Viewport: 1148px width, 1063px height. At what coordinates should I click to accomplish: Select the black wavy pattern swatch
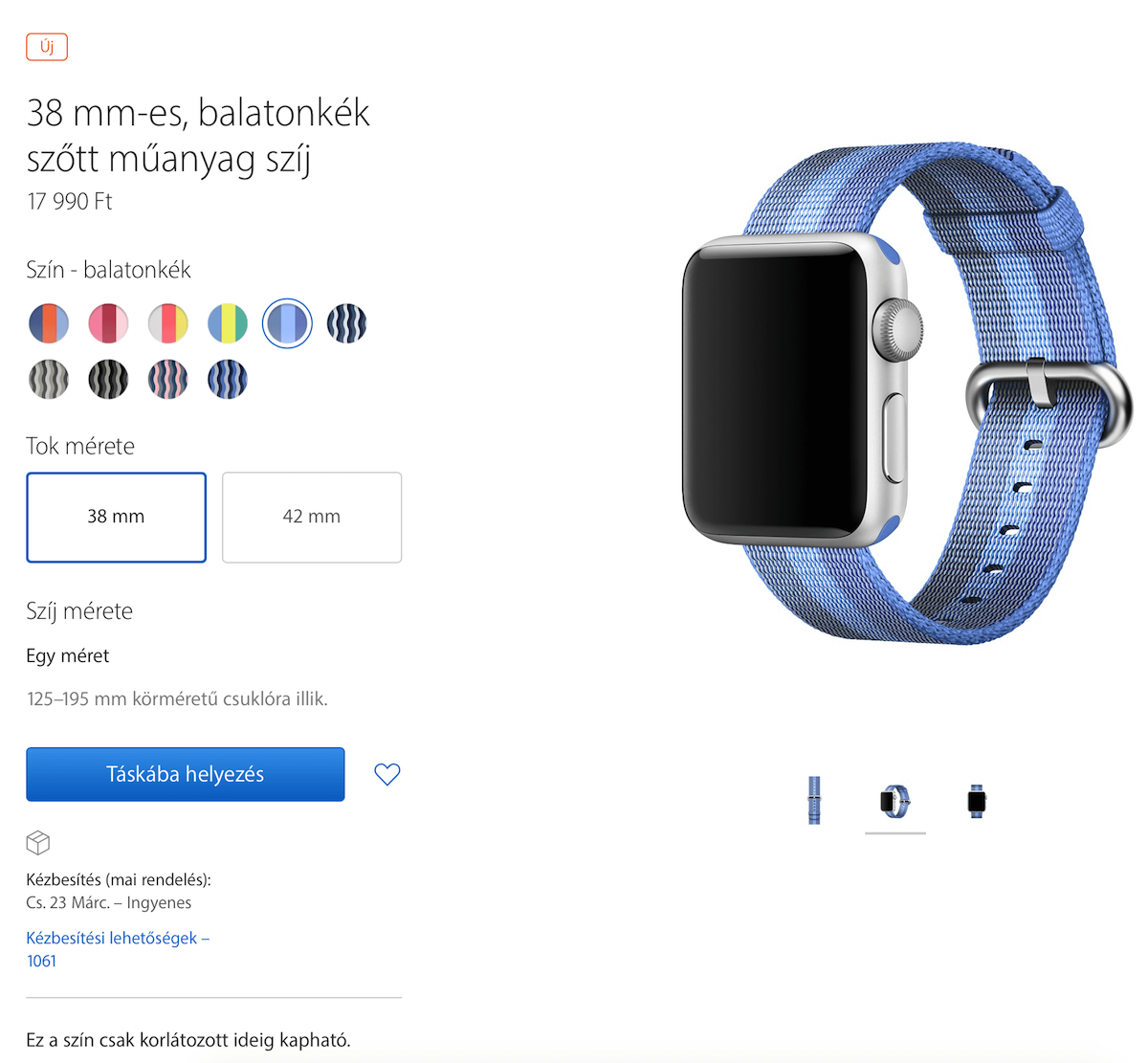[x=108, y=379]
